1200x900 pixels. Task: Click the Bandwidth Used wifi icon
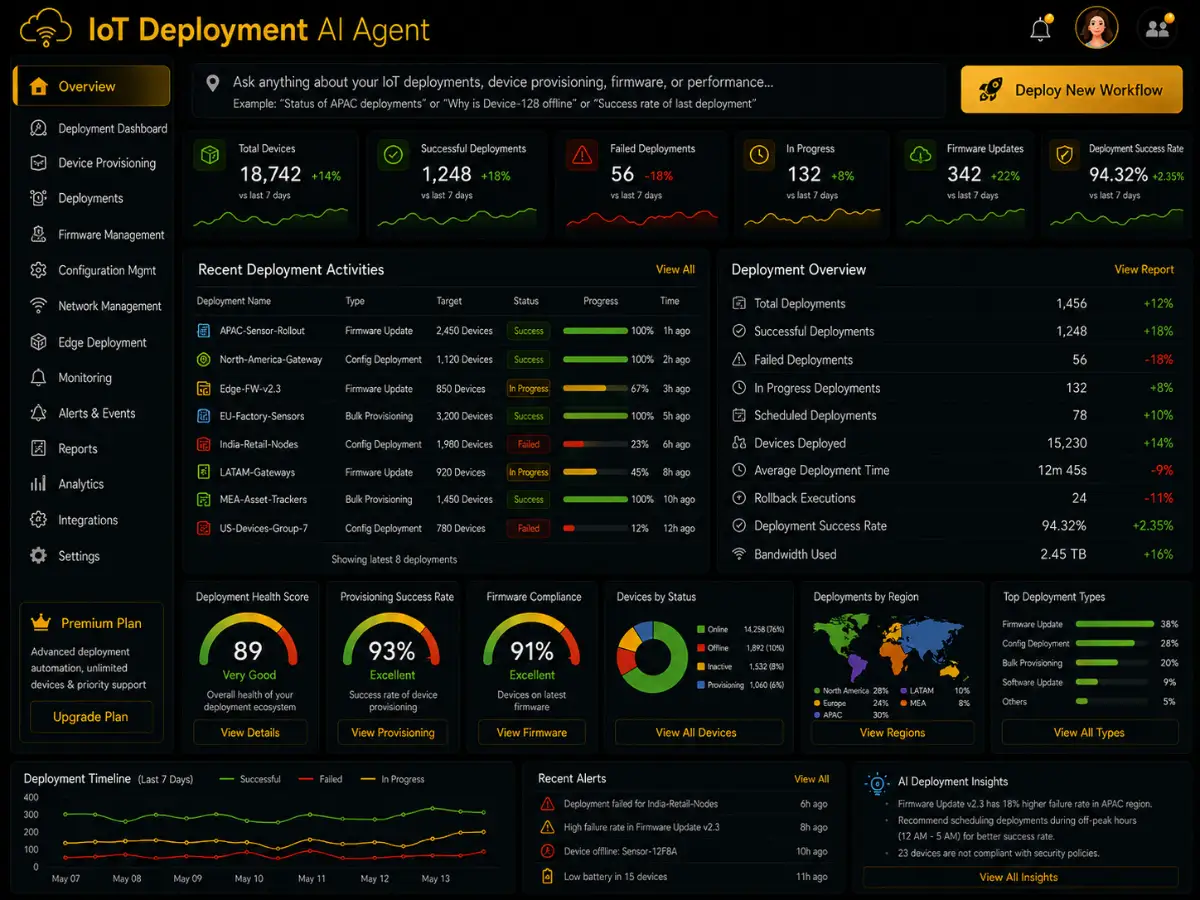[739, 554]
